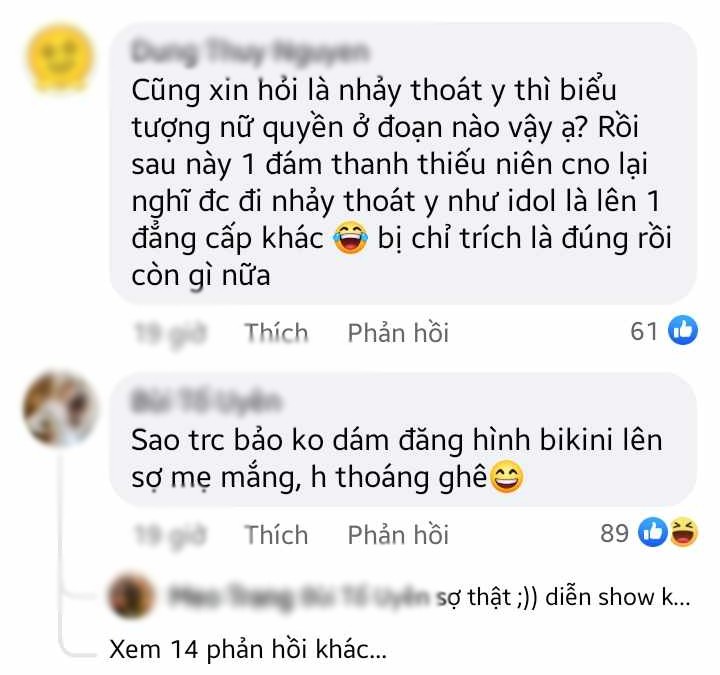Click grinning emoji after 'thoáng ghê'

tap(507, 478)
